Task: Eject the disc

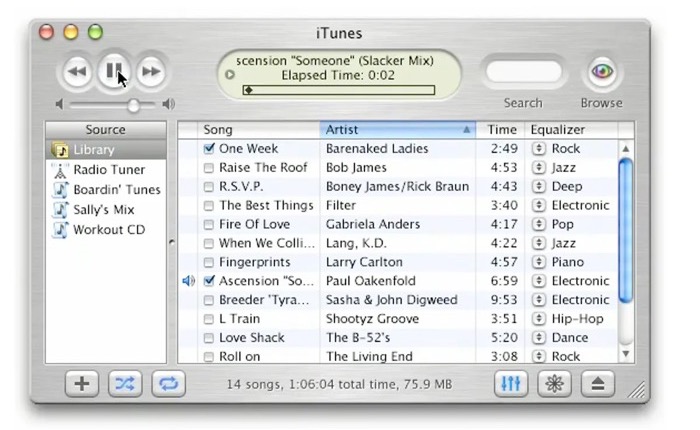Action: click(x=598, y=384)
